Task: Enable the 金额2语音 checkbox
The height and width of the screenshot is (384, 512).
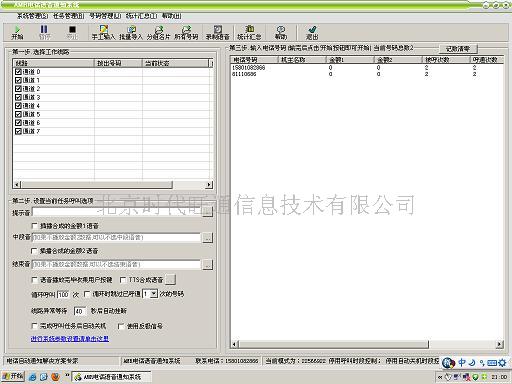Action: [x=34, y=251]
